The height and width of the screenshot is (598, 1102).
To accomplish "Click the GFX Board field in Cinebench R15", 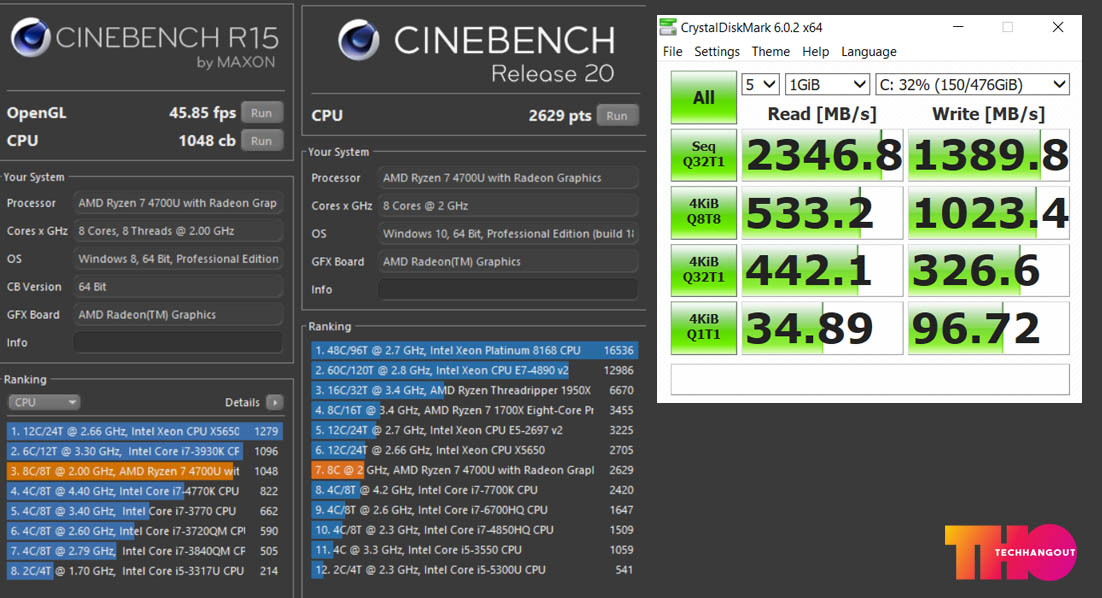I will 178,315.
